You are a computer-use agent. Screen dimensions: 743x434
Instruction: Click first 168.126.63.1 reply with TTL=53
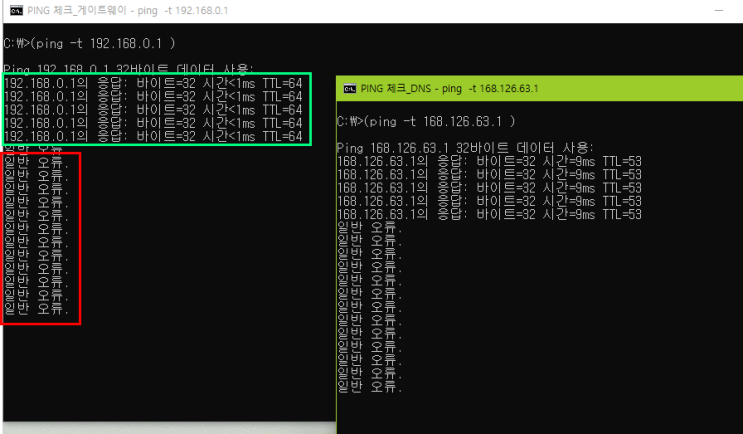pyautogui.click(x=489, y=162)
